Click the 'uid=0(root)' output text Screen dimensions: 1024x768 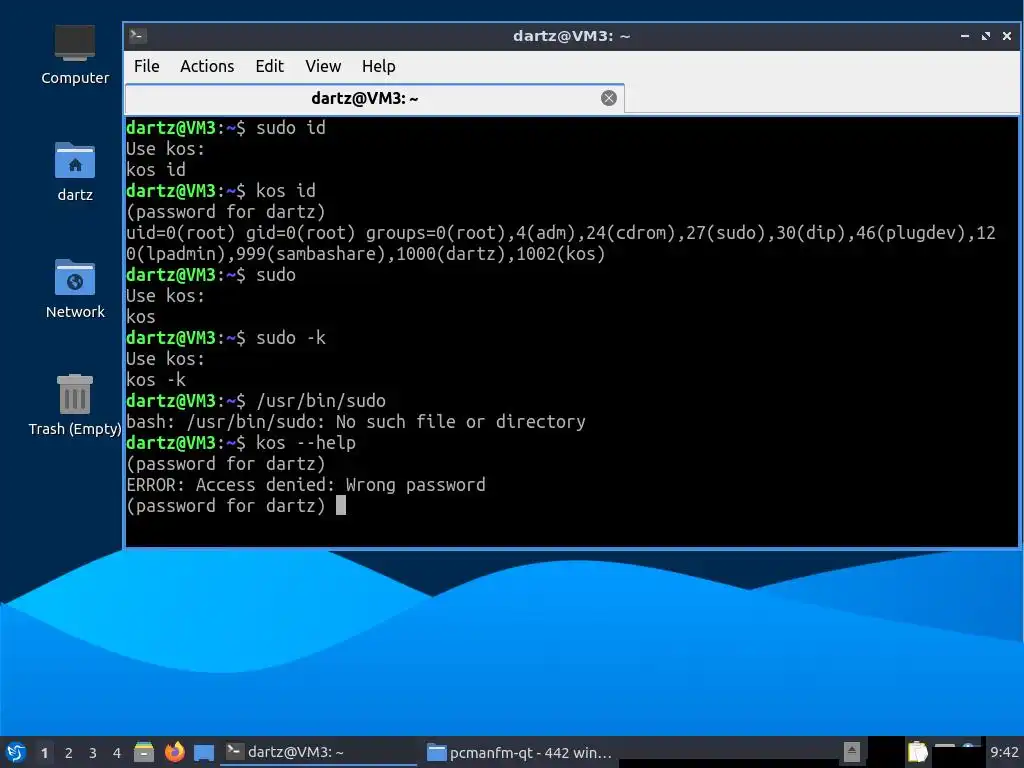tap(181, 232)
